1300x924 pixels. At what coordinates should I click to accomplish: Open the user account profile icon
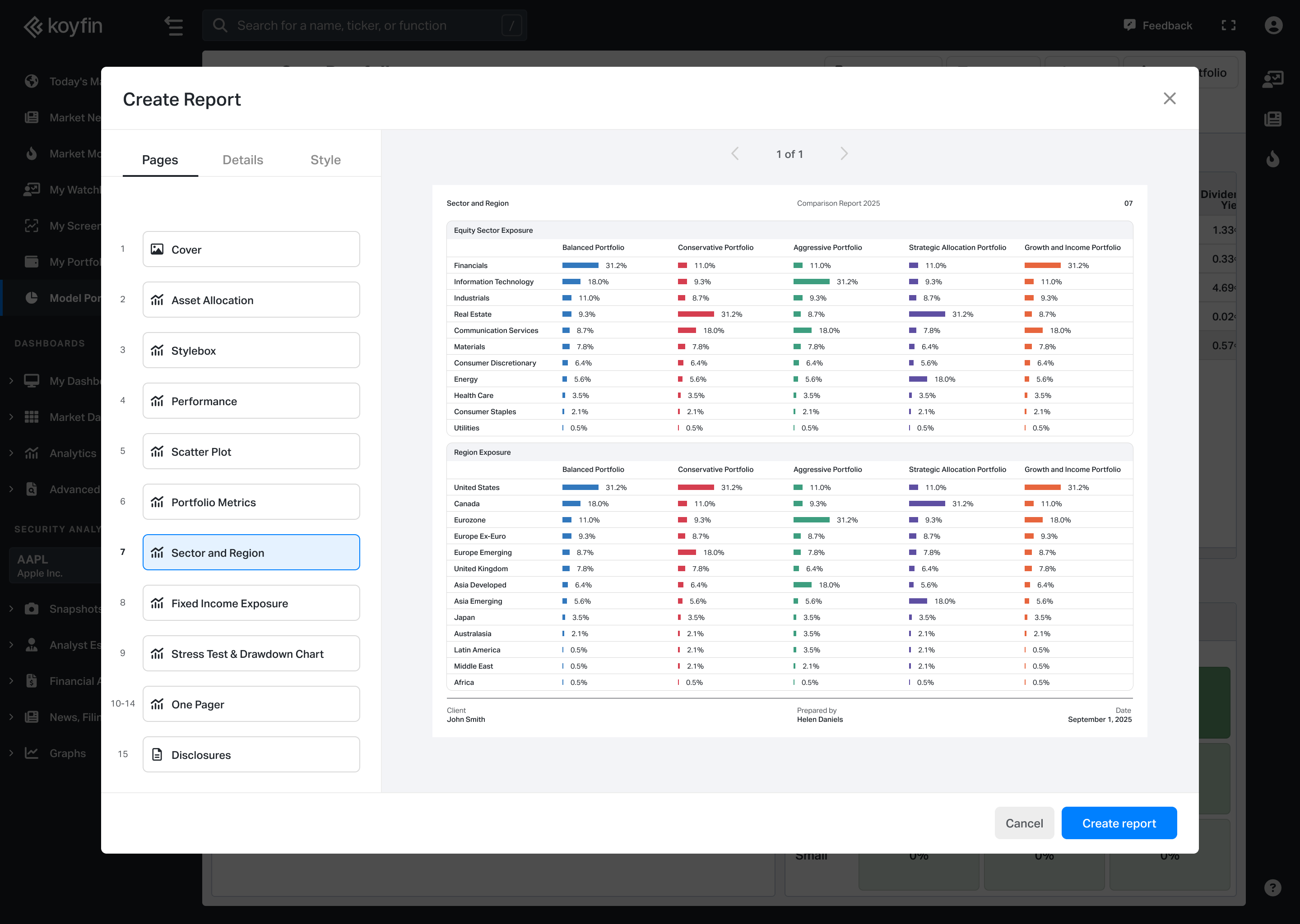[1273, 25]
